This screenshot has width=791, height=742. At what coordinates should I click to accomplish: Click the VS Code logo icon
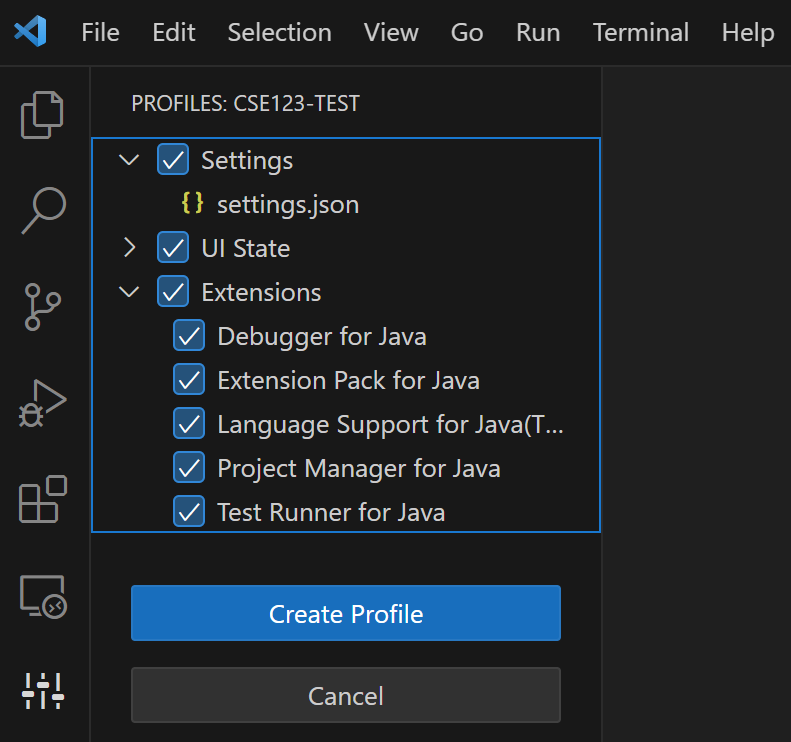(31, 32)
